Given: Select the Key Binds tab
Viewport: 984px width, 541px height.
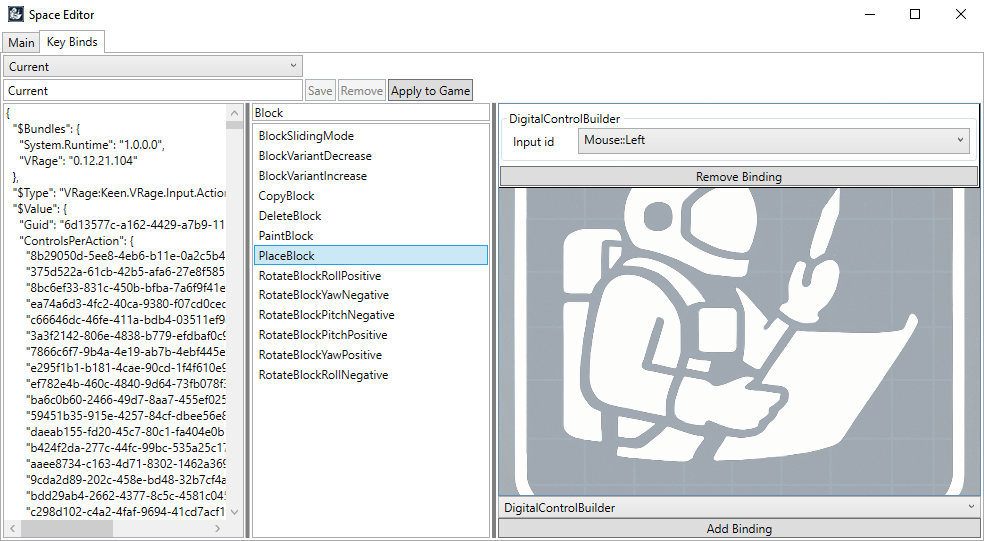Looking at the screenshot, I should coord(72,42).
